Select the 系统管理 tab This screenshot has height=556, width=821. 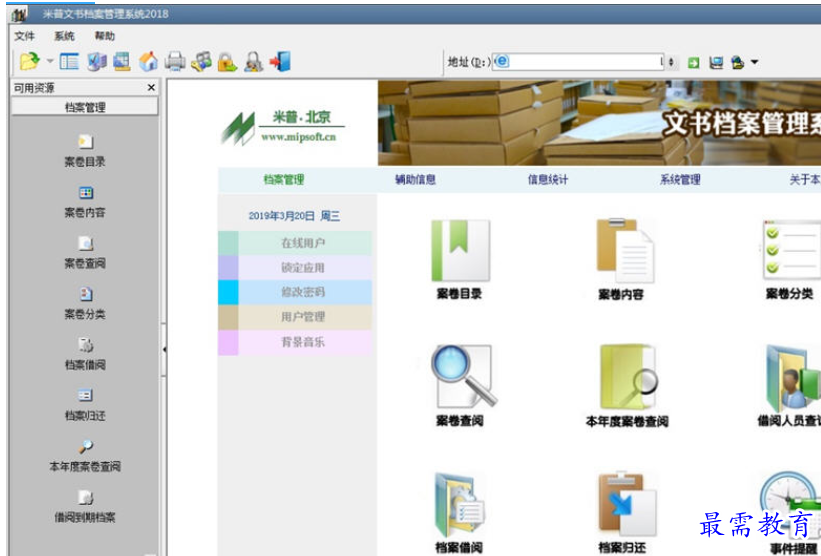680,180
